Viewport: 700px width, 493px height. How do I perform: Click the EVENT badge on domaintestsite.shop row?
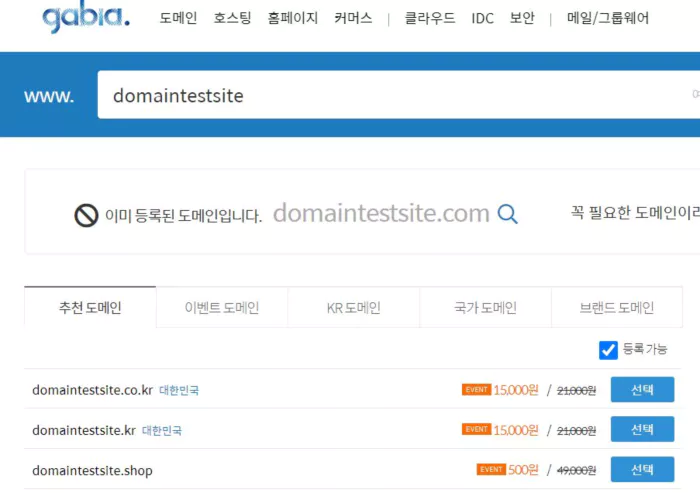(x=491, y=469)
